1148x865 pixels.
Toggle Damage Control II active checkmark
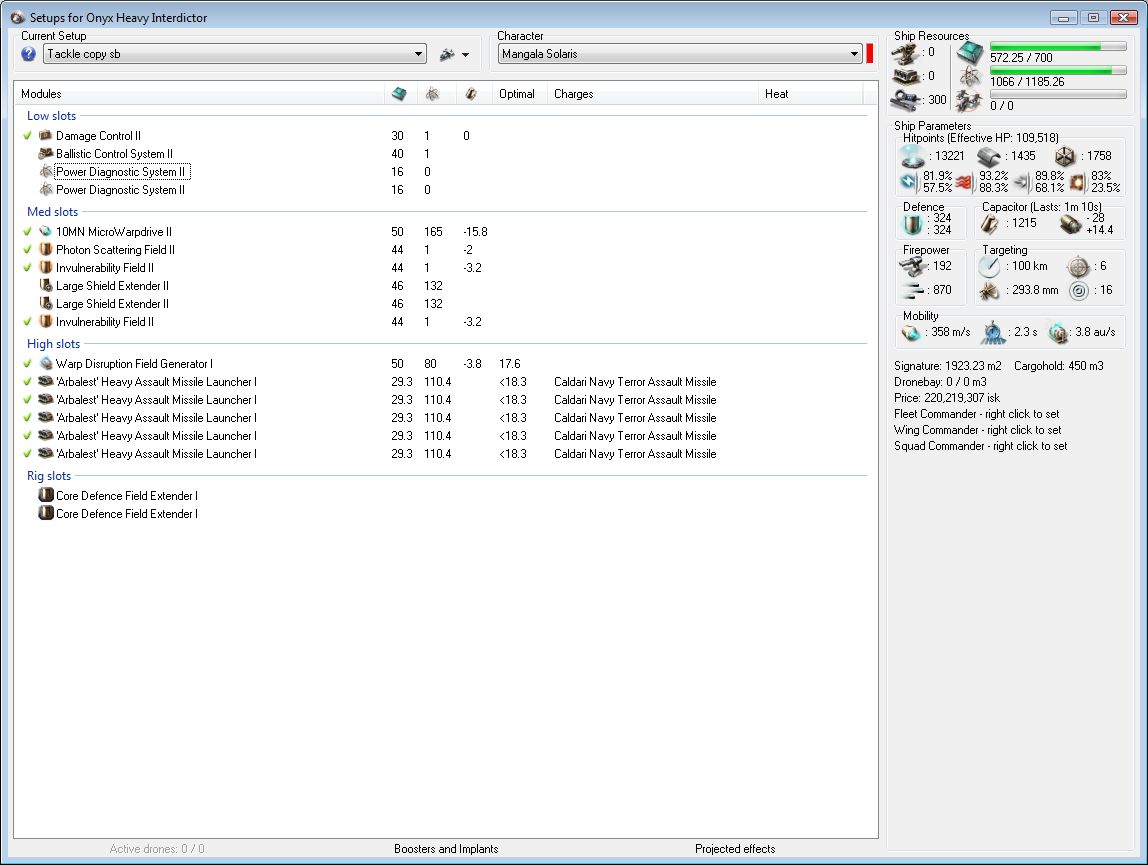coord(28,136)
